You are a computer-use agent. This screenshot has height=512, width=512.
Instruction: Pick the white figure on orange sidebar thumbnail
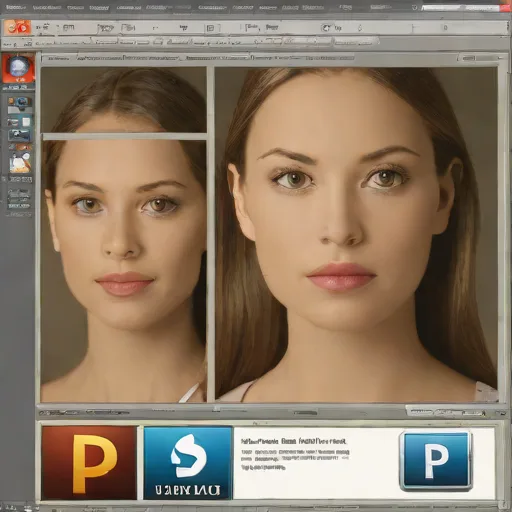coord(20,162)
